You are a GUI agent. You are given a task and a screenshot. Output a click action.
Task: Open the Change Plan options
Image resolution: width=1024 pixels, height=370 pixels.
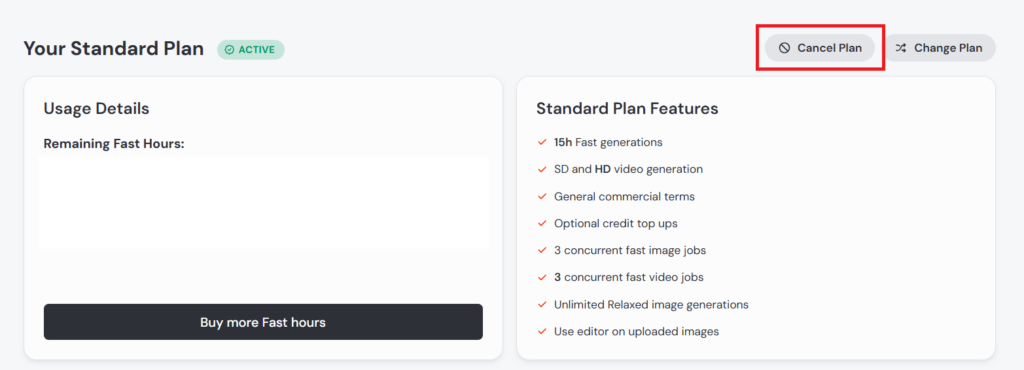point(940,48)
